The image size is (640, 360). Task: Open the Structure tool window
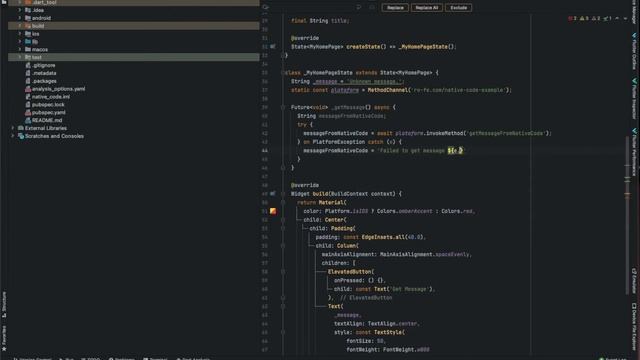click(4, 304)
